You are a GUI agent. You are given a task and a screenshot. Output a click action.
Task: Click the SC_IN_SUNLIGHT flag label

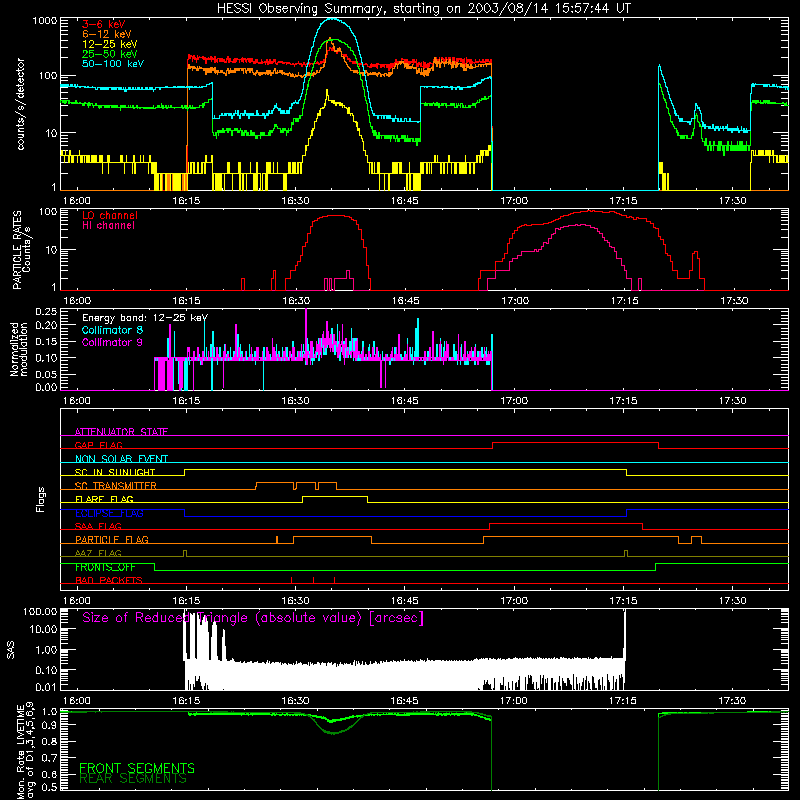tap(115, 472)
